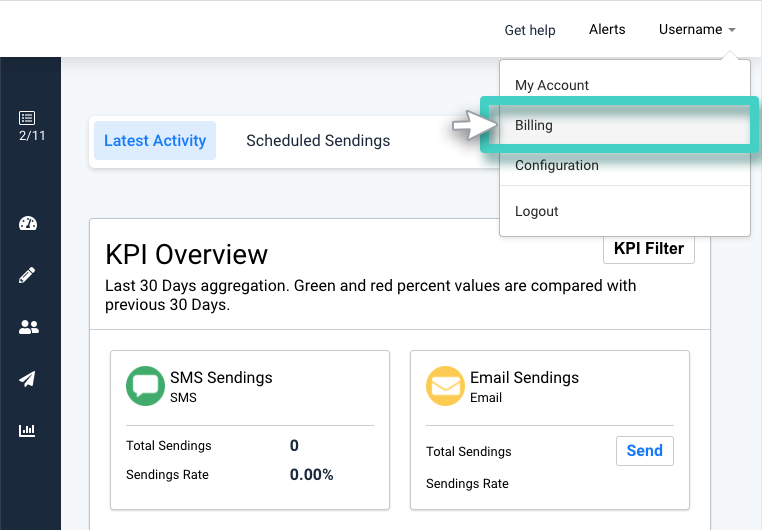The image size is (762, 530).
Task: Click the Last 30 Days aggregation description
Action: pyautogui.click(x=370, y=295)
